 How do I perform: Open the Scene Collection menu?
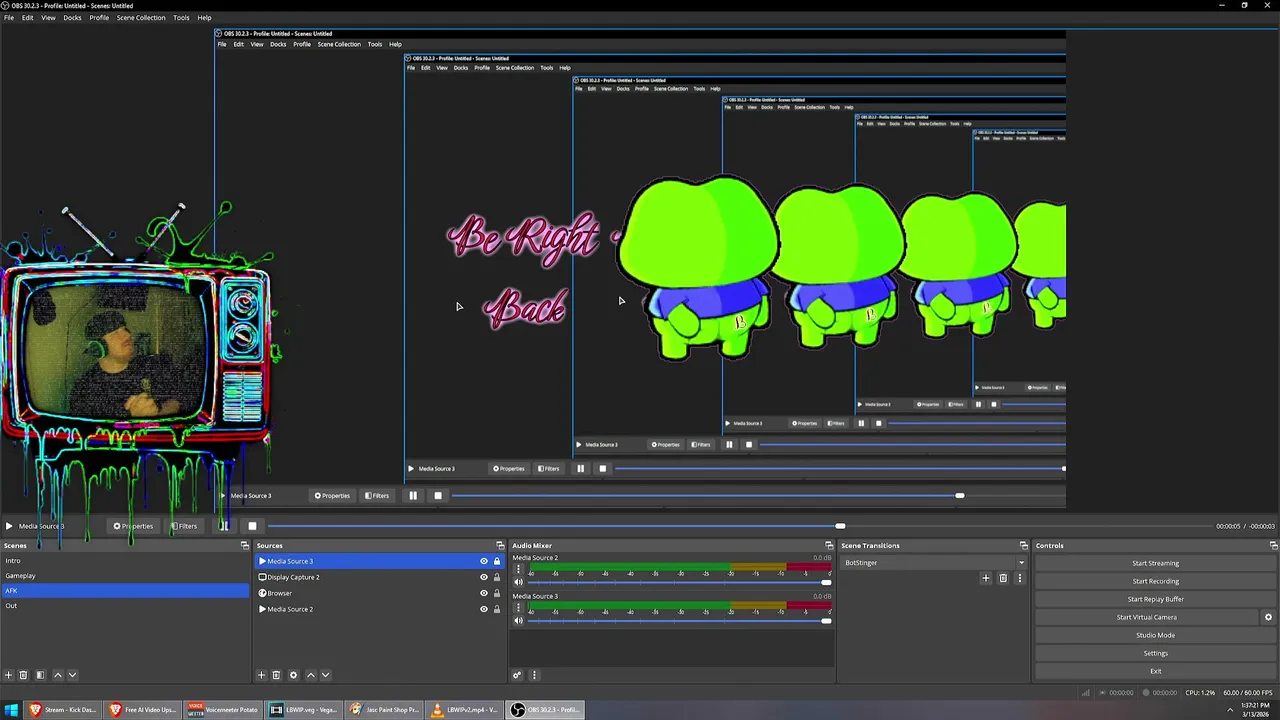tap(141, 17)
